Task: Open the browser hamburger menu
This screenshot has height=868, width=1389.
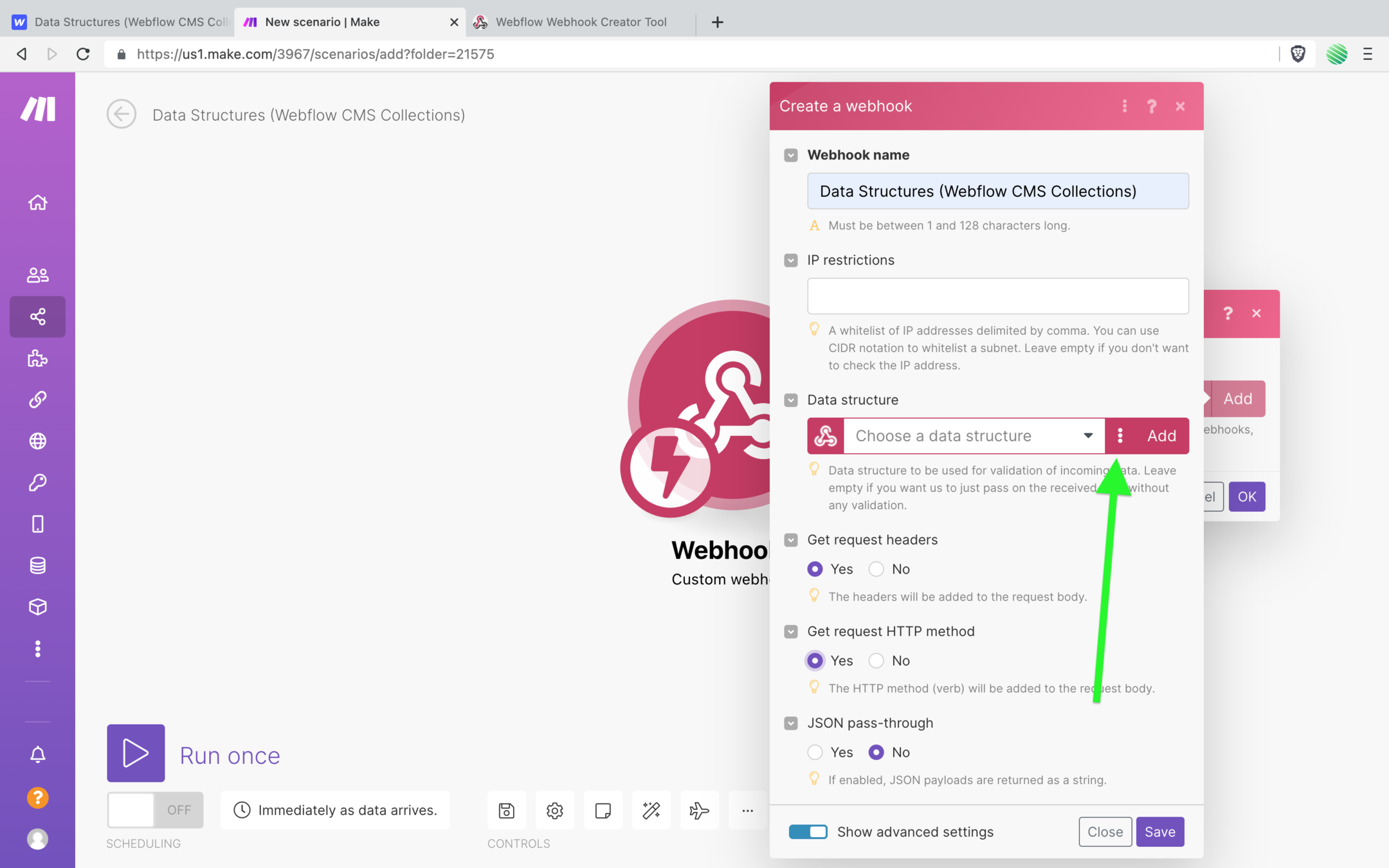Action: [x=1367, y=54]
